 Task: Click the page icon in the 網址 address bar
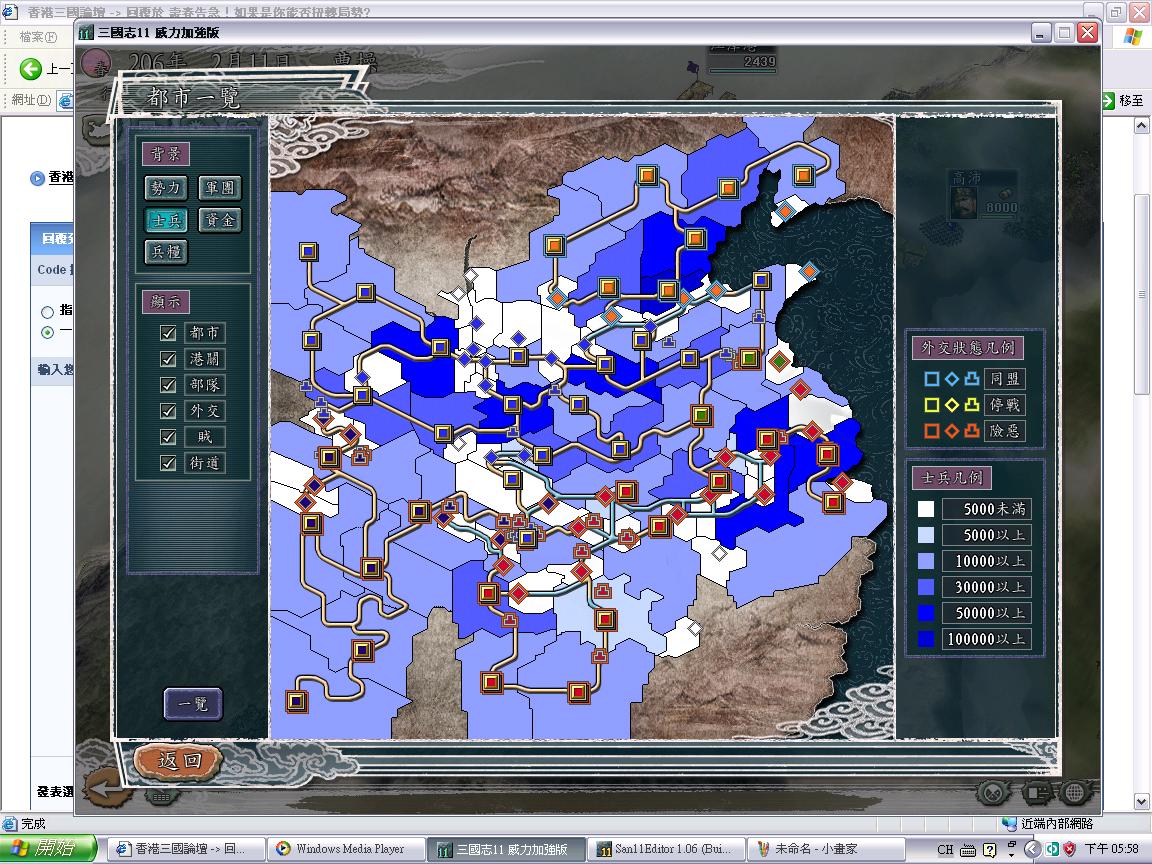[x=65, y=100]
